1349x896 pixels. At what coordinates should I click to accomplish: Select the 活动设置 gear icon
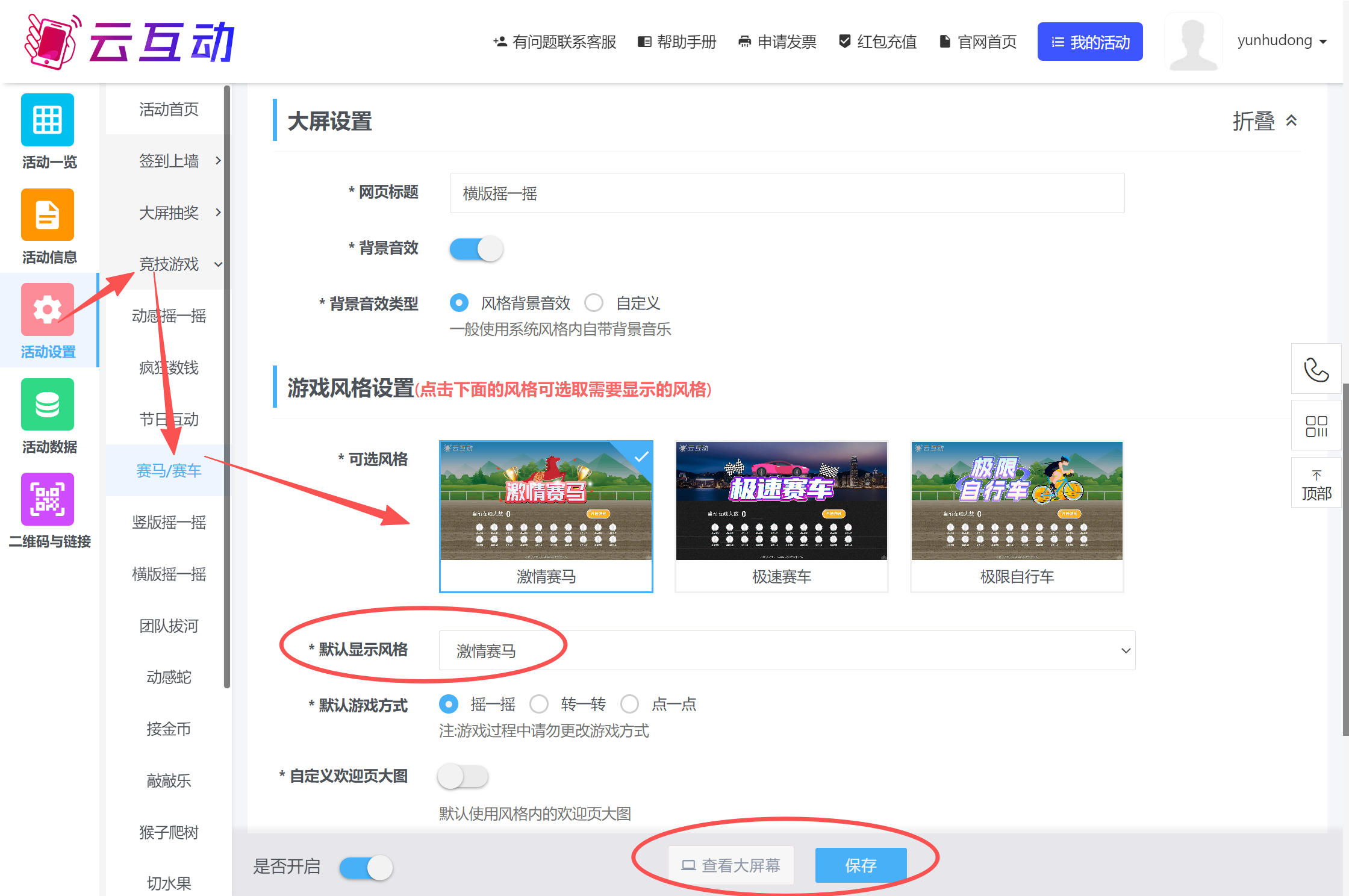click(x=48, y=310)
